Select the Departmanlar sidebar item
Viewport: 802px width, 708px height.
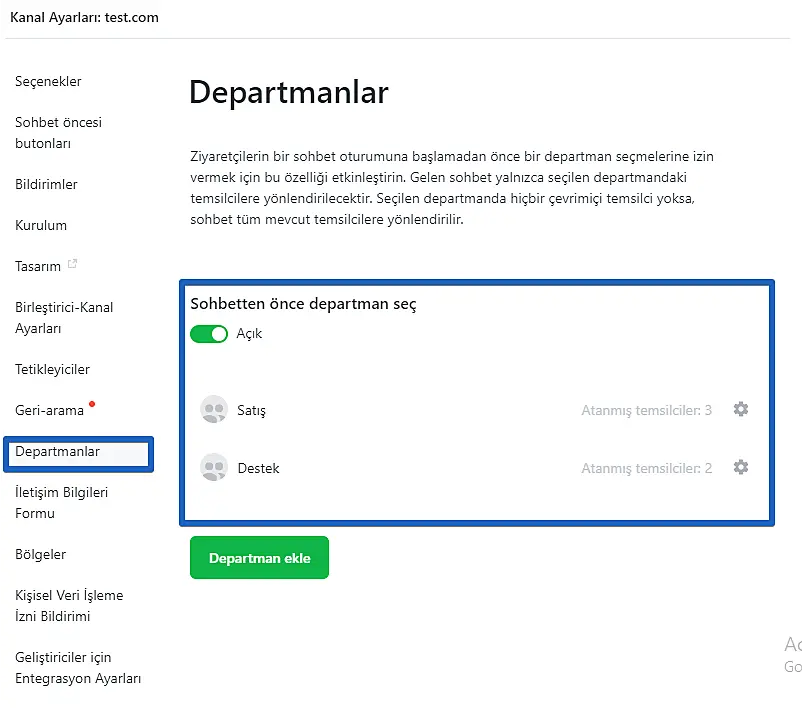coord(58,452)
